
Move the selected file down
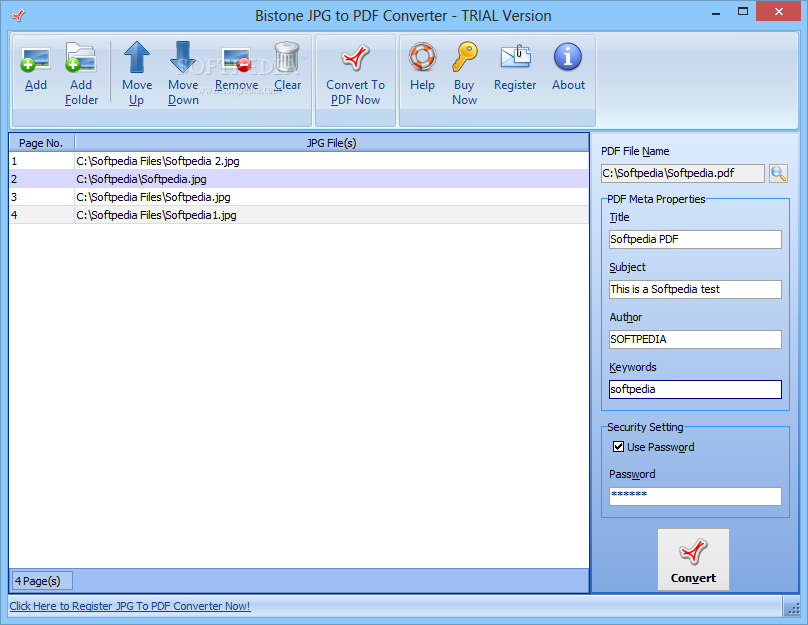pyautogui.click(x=183, y=73)
